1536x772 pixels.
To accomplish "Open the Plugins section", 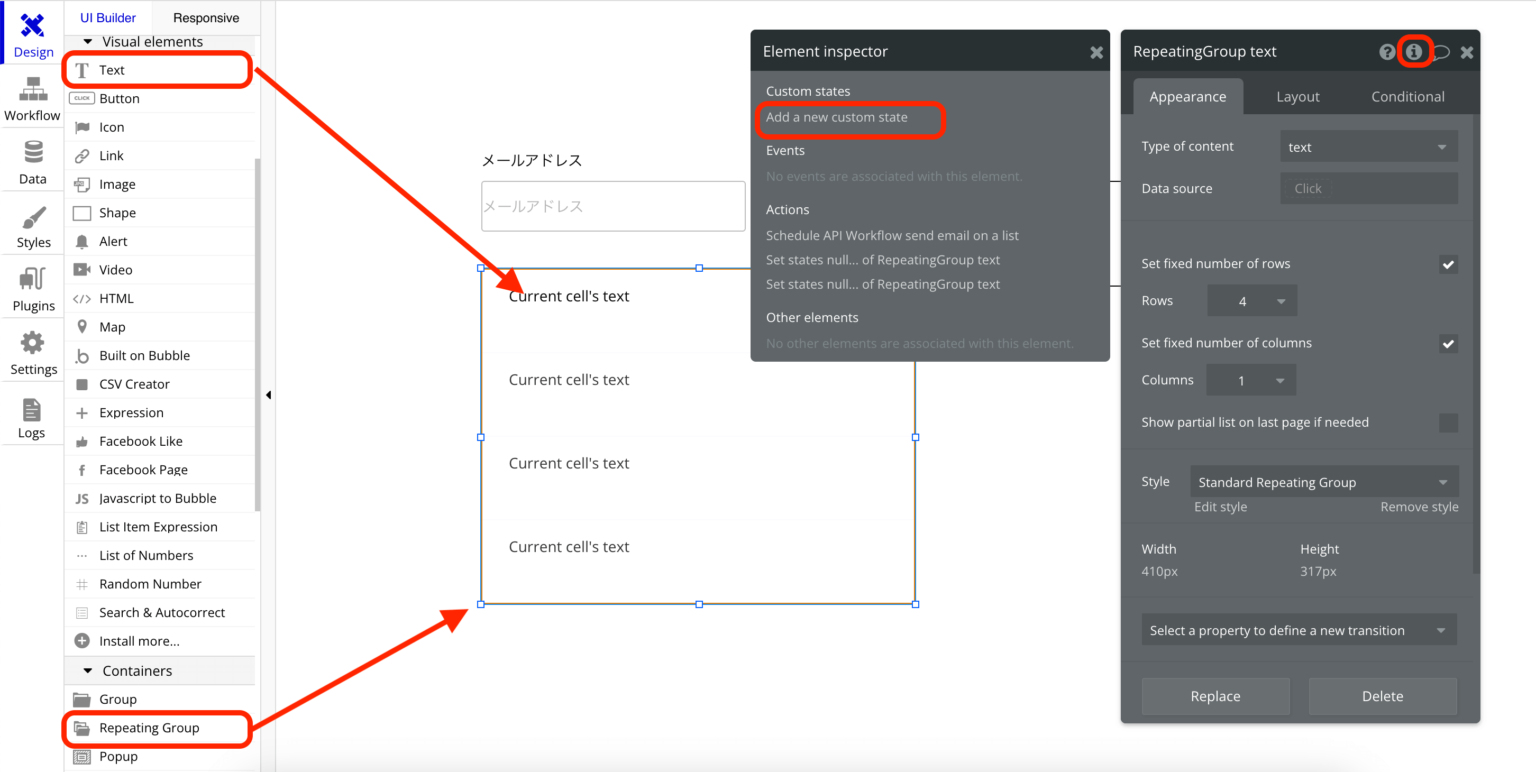I will click(32, 289).
